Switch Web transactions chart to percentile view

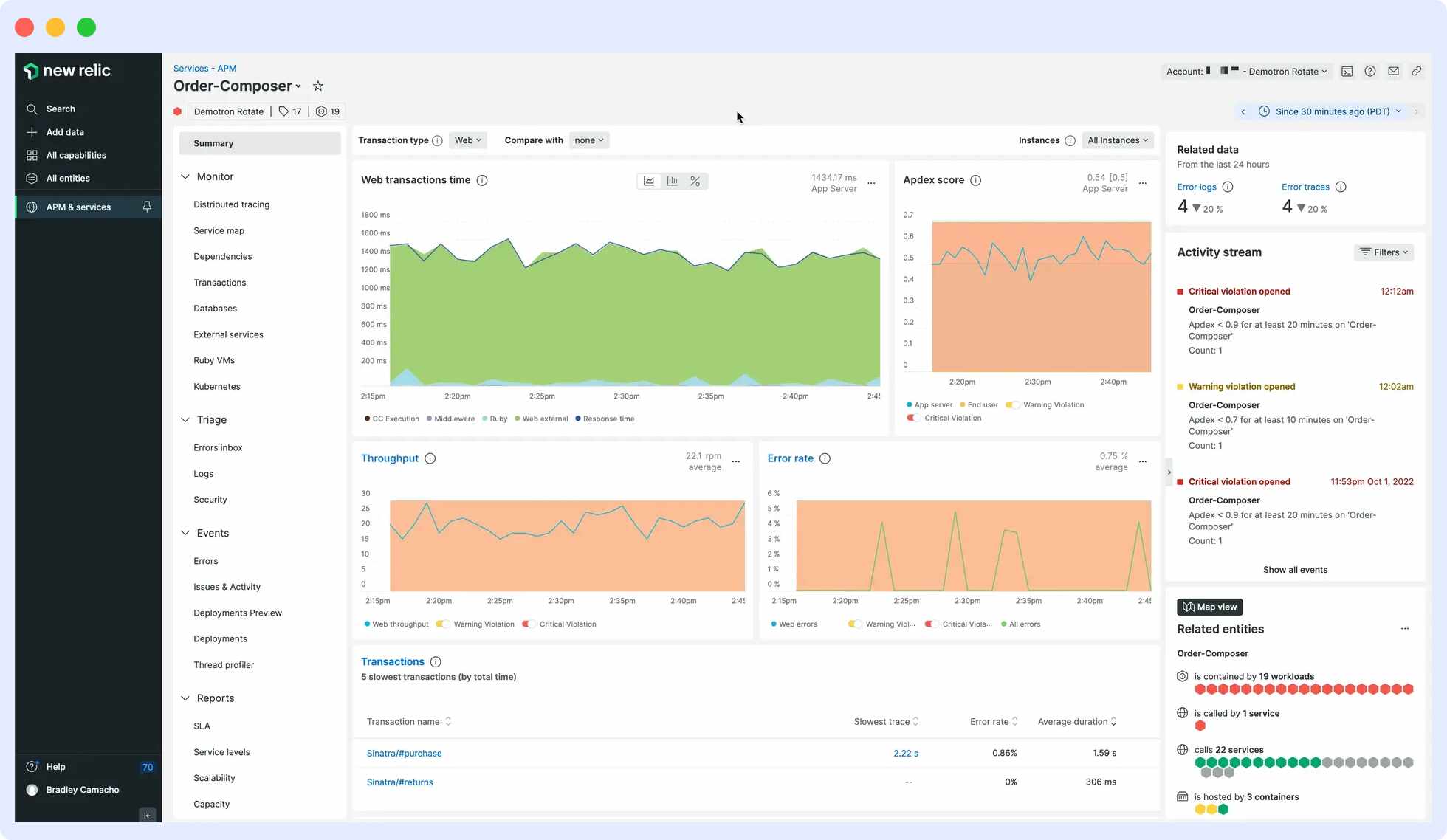coord(695,181)
